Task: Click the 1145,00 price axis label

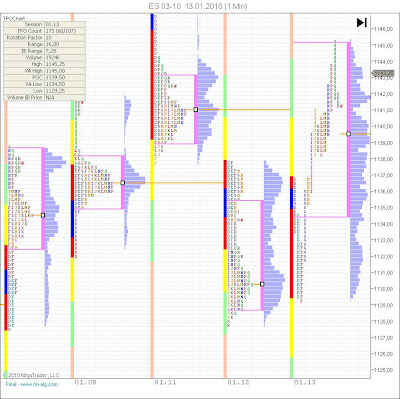Action: (383, 46)
